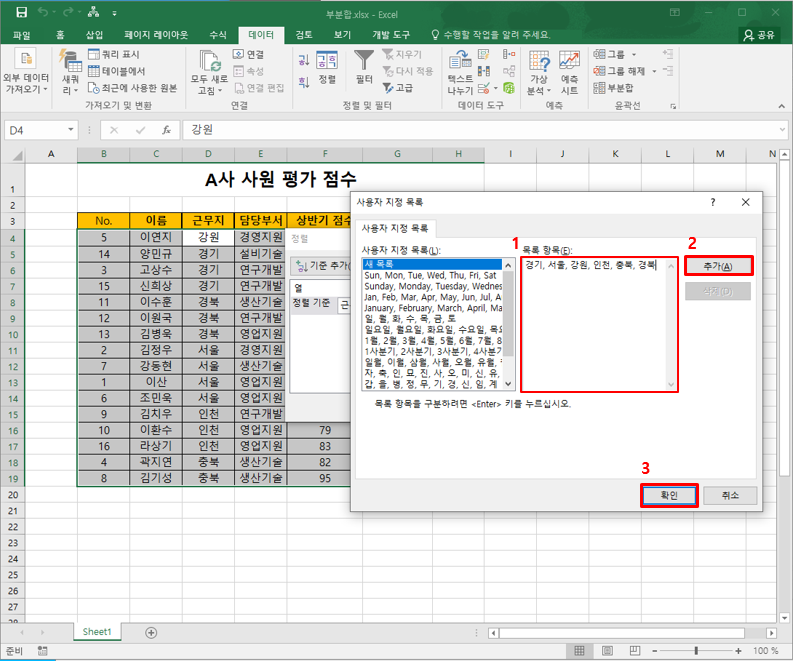Switch to the Developer (개발 도구) tab
The image size is (793, 661).
click(x=391, y=34)
